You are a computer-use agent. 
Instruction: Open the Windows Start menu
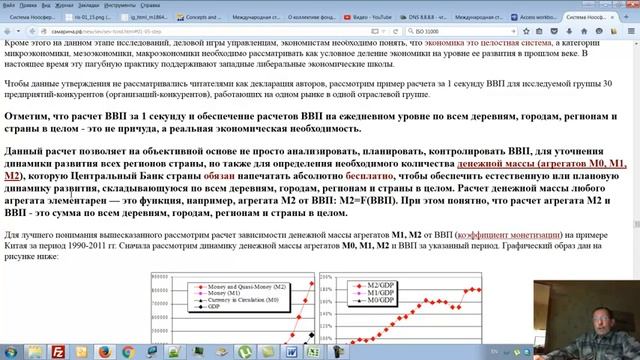[11, 352]
